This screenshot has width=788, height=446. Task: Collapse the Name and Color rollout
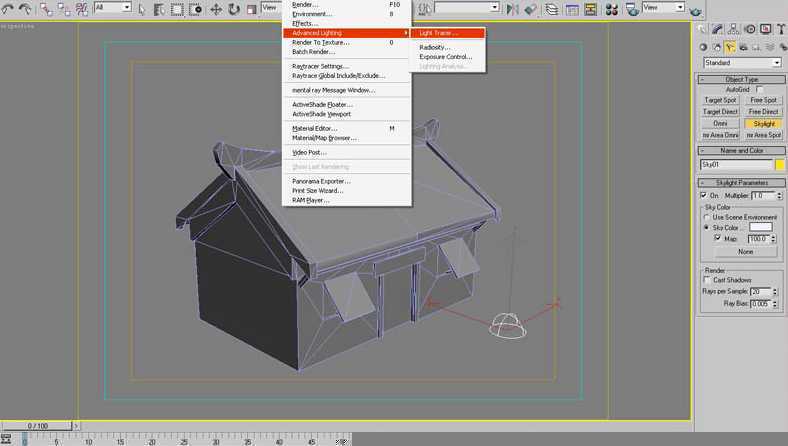coord(742,150)
